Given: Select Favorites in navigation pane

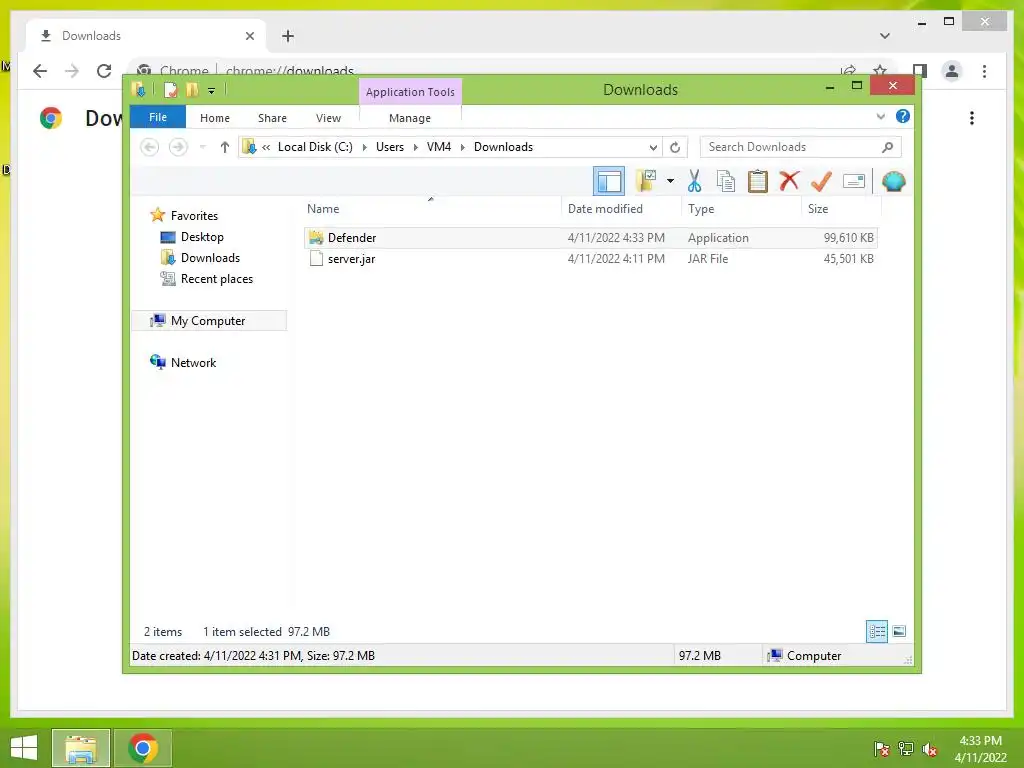Looking at the screenshot, I should coord(194,216).
